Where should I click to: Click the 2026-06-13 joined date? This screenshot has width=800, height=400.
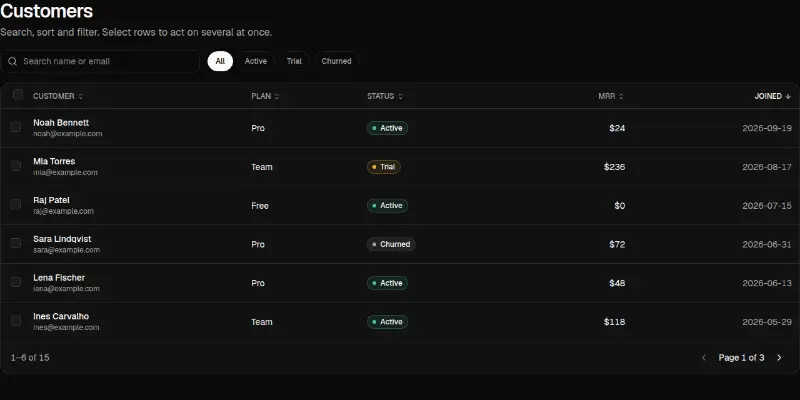coord(767,284)
